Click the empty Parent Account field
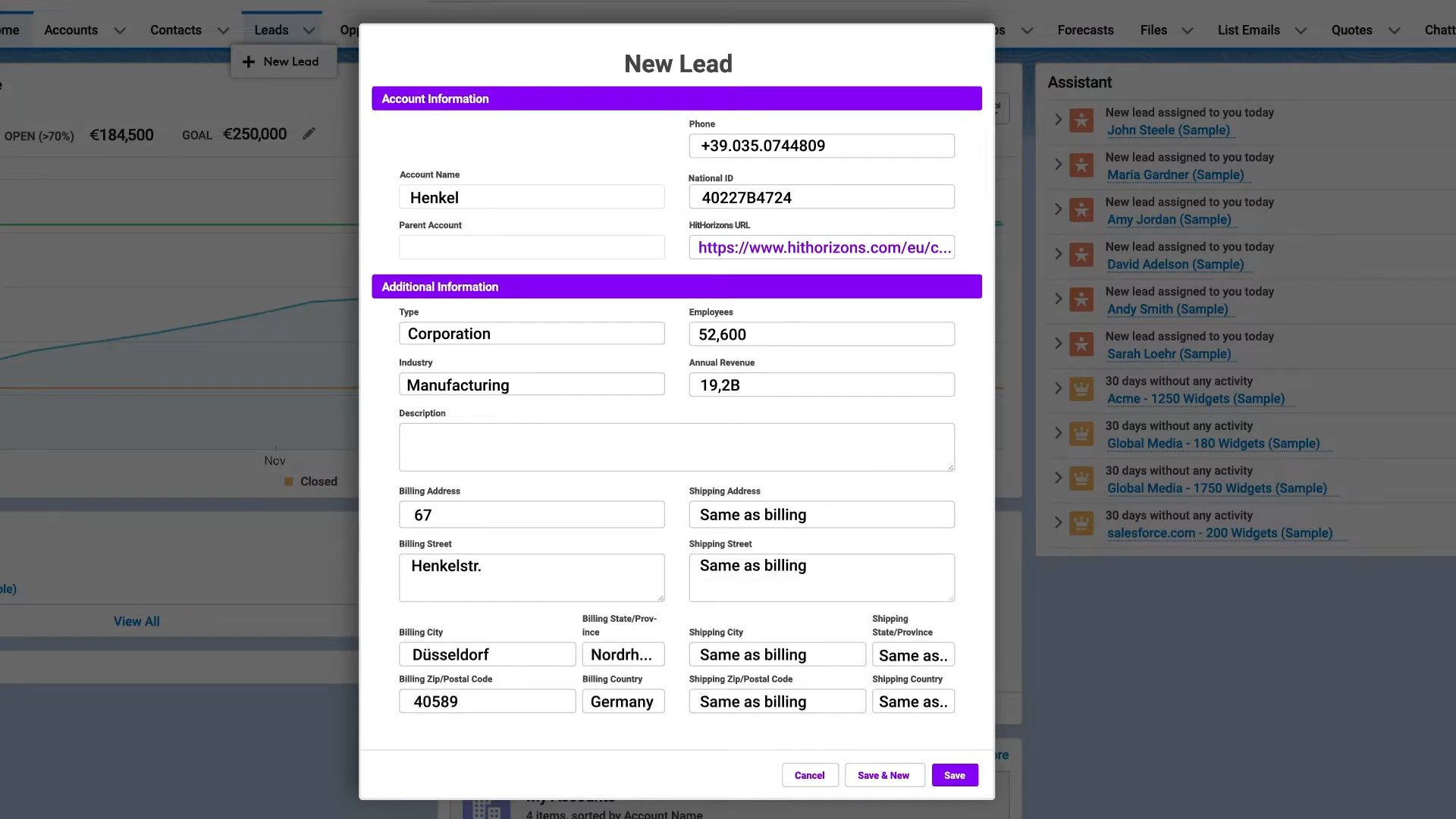Screen dimensions: 1456x819 (532, 247)
